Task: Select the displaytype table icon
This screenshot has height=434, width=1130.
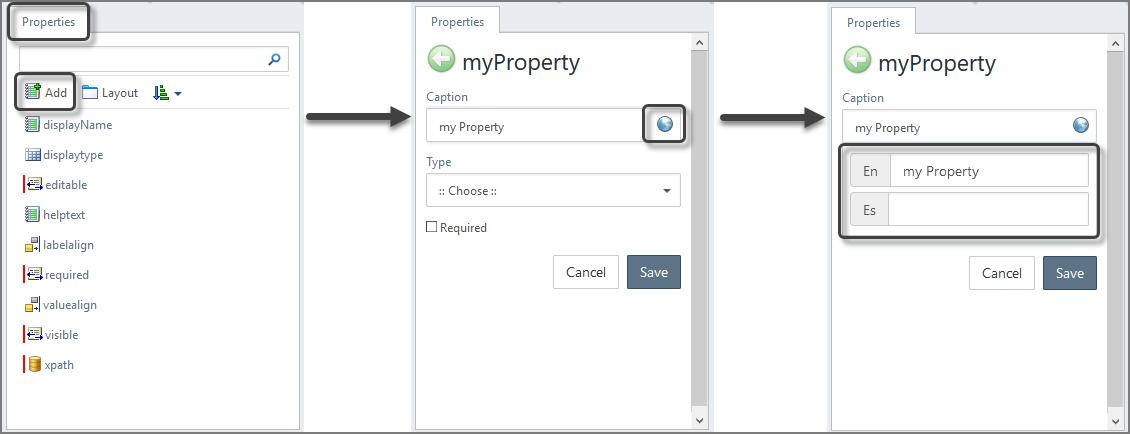Action: pos(32,155)
